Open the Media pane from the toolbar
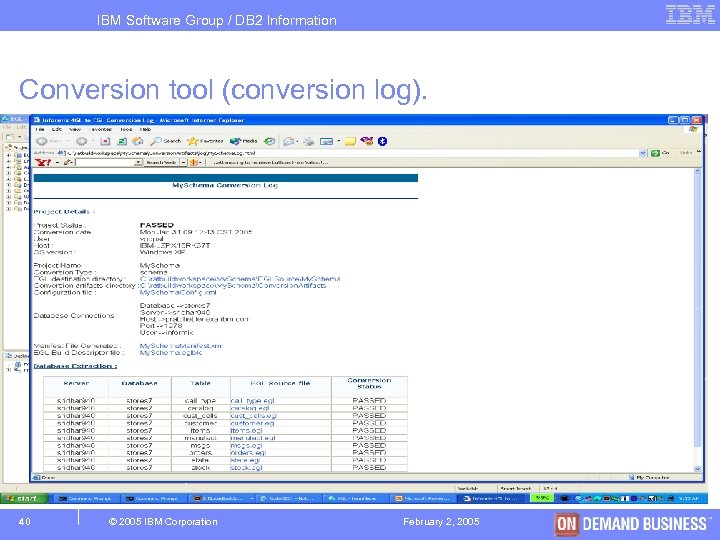 click(x=244, y=141)
